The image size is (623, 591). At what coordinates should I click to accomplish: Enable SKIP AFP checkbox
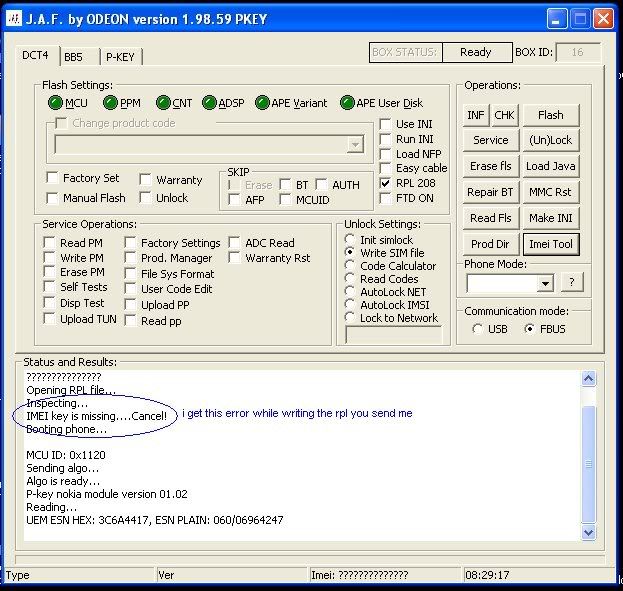(234, 200)
